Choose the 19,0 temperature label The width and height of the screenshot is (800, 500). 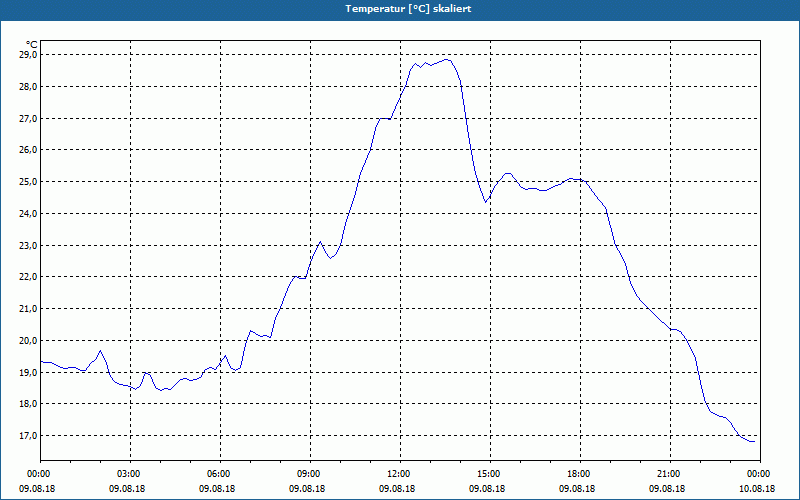coord(28,372)
